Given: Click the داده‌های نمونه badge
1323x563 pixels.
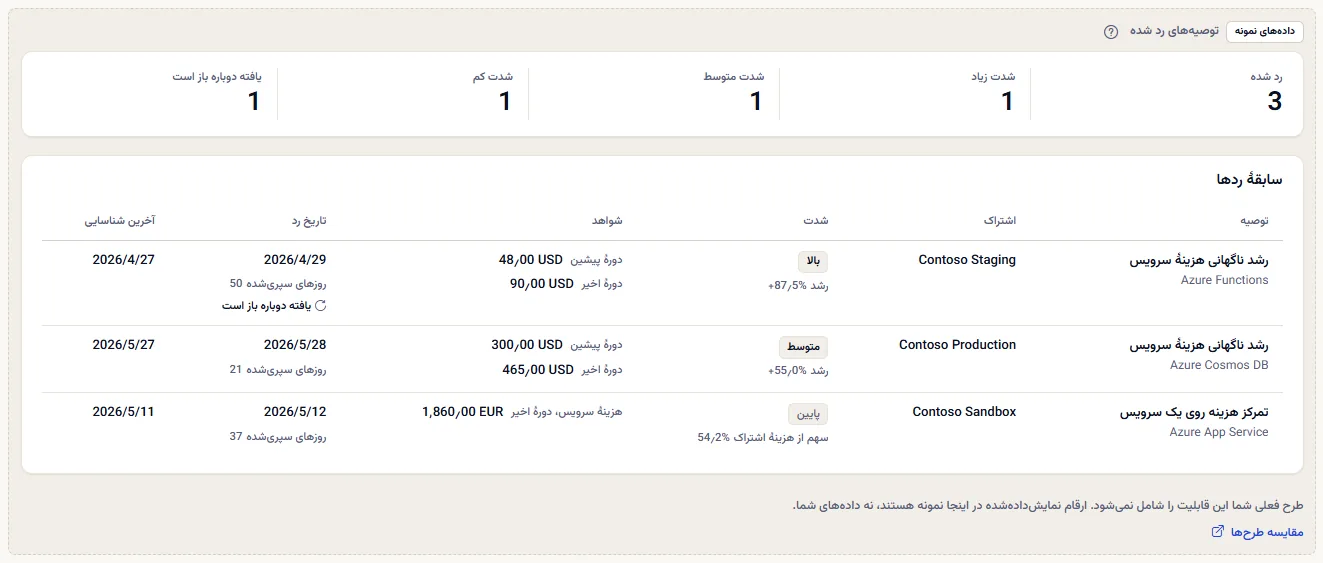Looking at the screenshot, I should (1265, 31).
